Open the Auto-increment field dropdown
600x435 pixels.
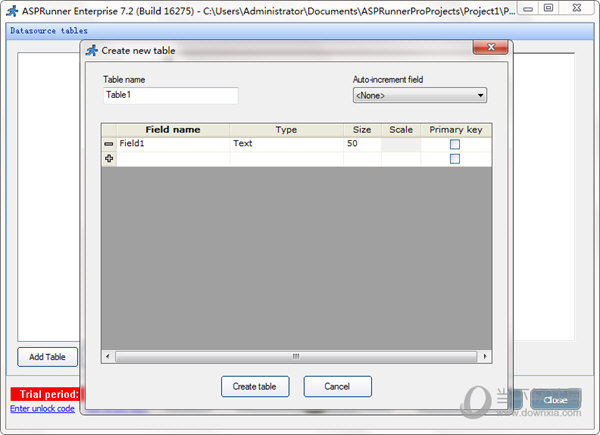[x=420, y=95]
